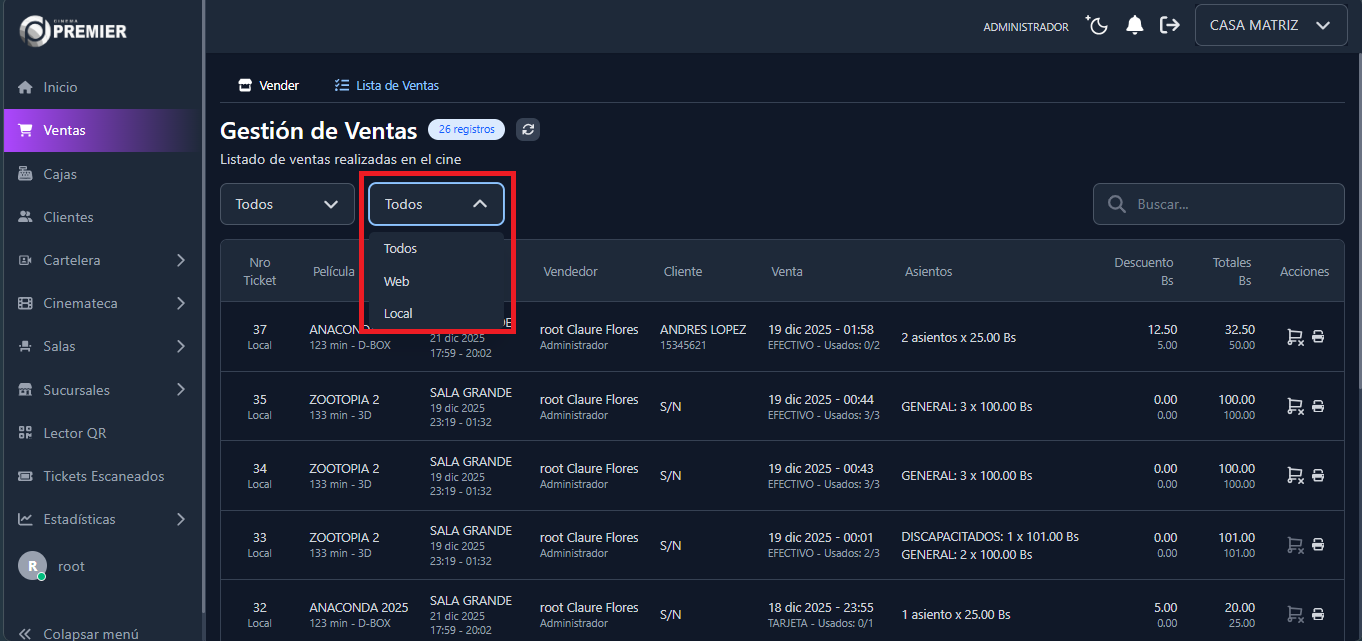Switch to Lista de Ventas tab
1362x641 pixels.
(x=387, y=86)
